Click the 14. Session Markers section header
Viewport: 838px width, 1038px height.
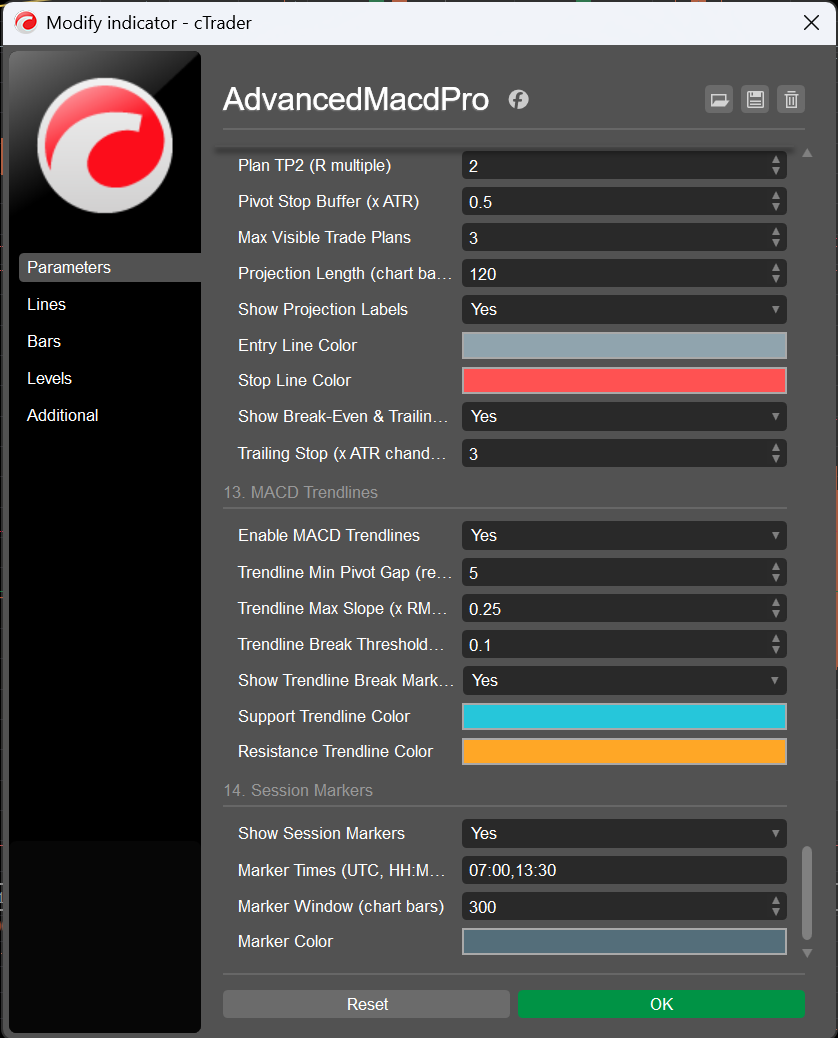pos(298,790)
